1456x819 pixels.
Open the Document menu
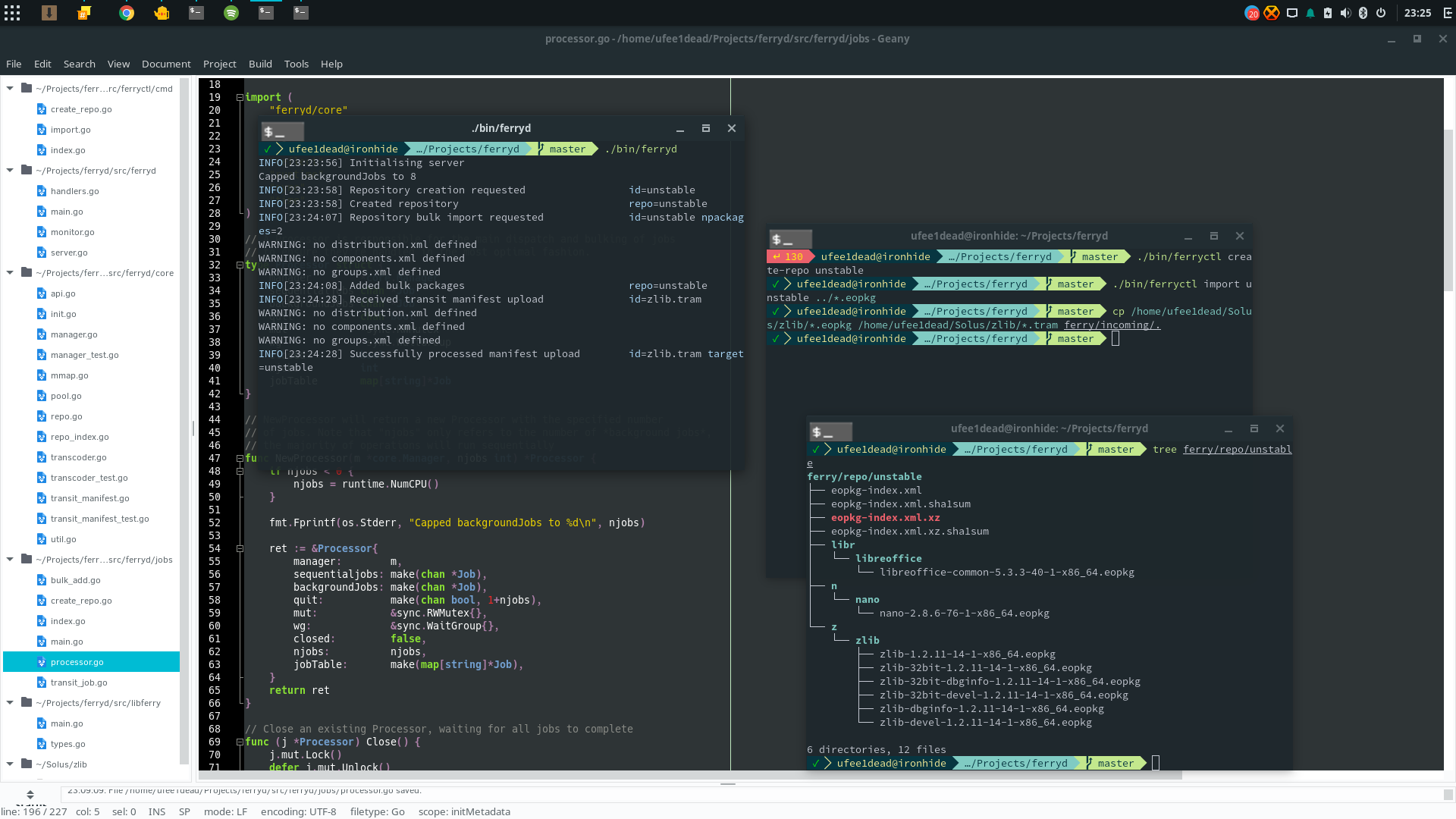click(166, 64)
